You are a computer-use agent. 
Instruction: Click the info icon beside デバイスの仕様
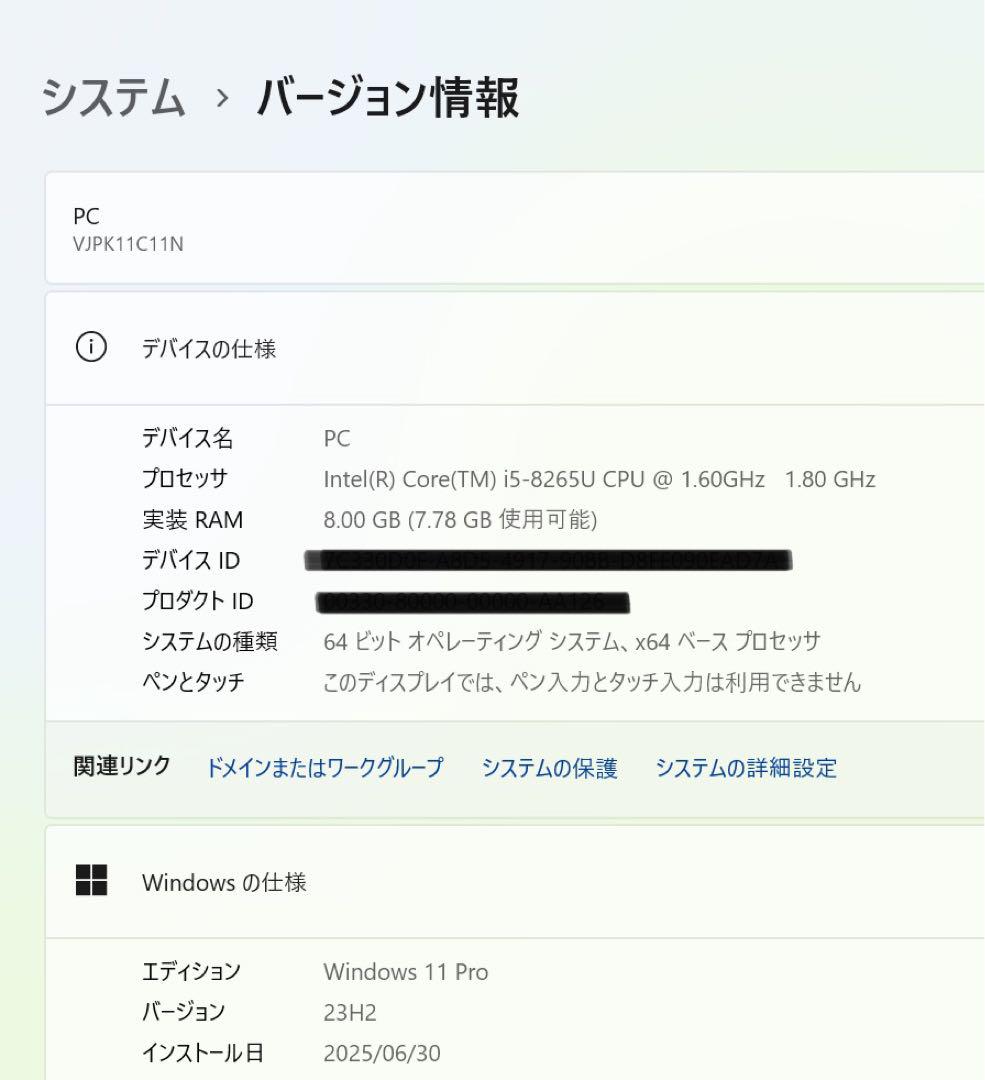pyautogui.click(x=91, y=346)
